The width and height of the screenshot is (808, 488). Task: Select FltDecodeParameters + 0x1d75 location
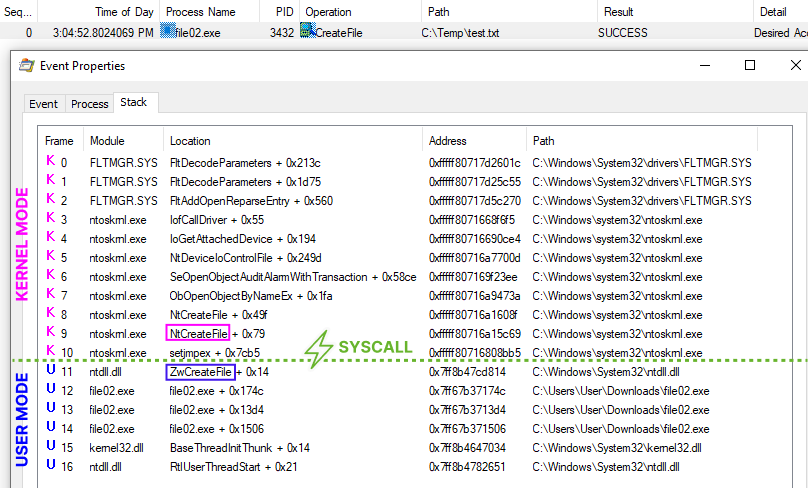pyautogui.click(x=245, y=182)
